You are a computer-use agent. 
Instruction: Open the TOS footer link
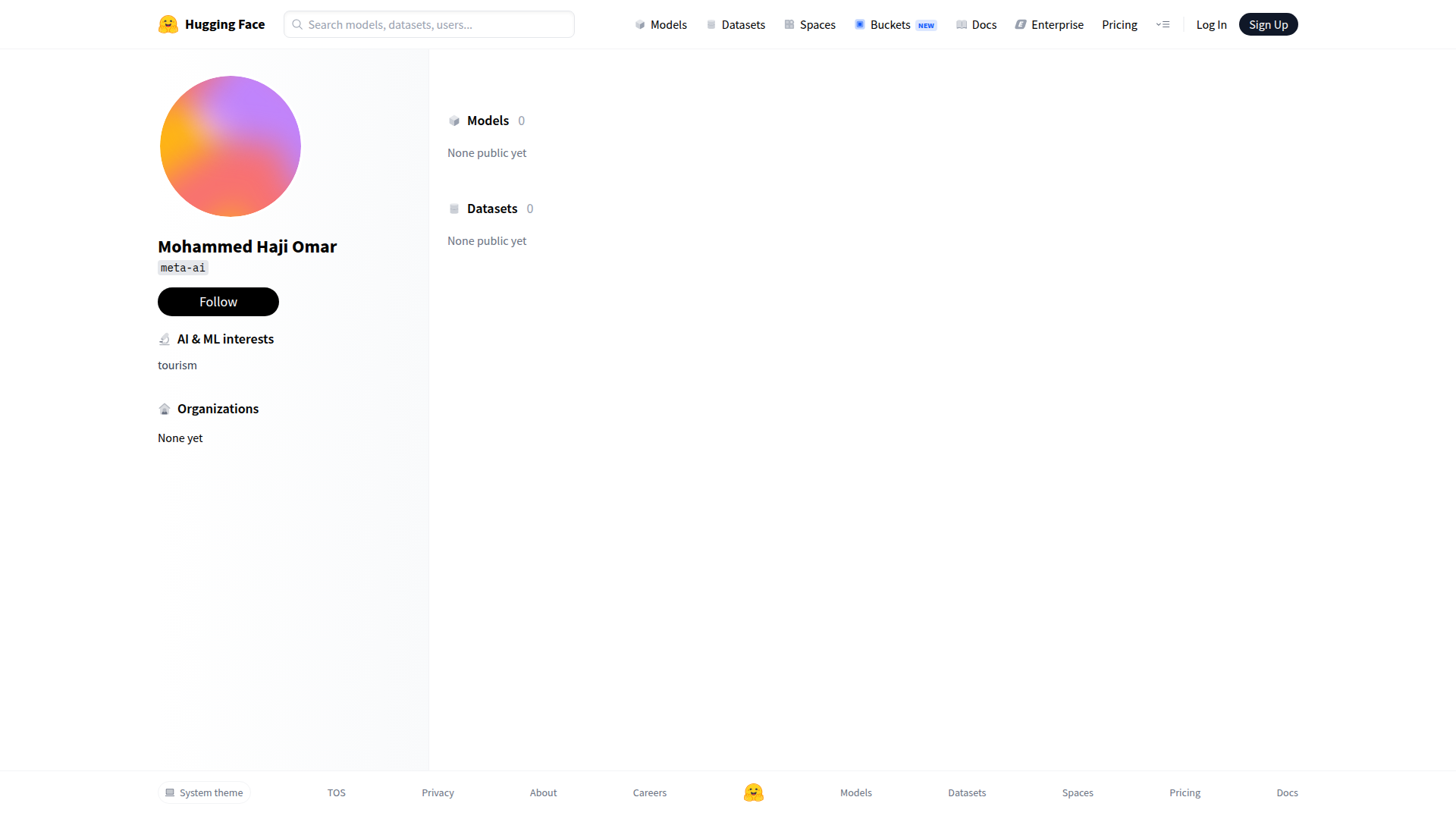(337, 792)
